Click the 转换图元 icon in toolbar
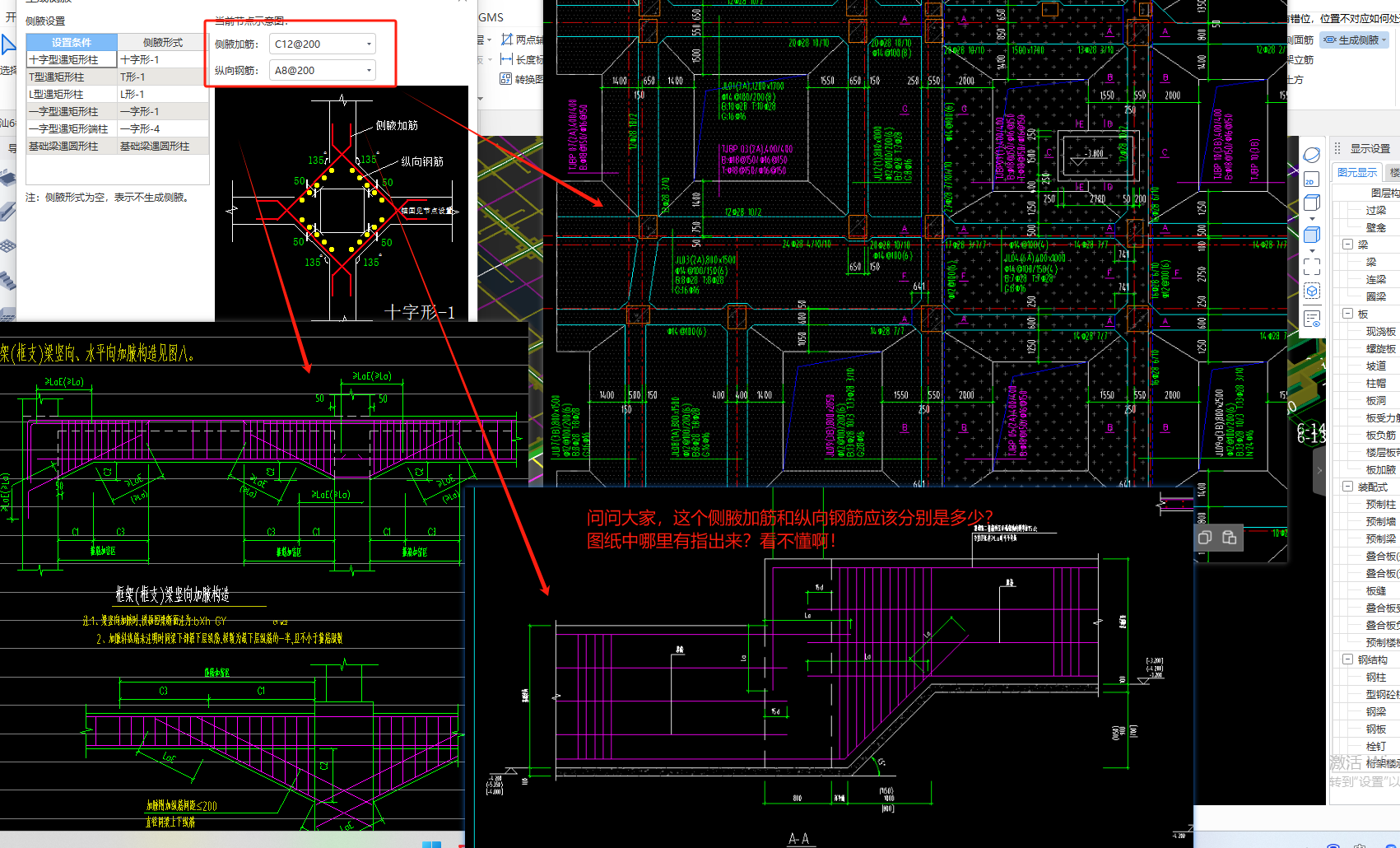The height and width of the screenshot is (848, 1400). (x=505, y=79)
